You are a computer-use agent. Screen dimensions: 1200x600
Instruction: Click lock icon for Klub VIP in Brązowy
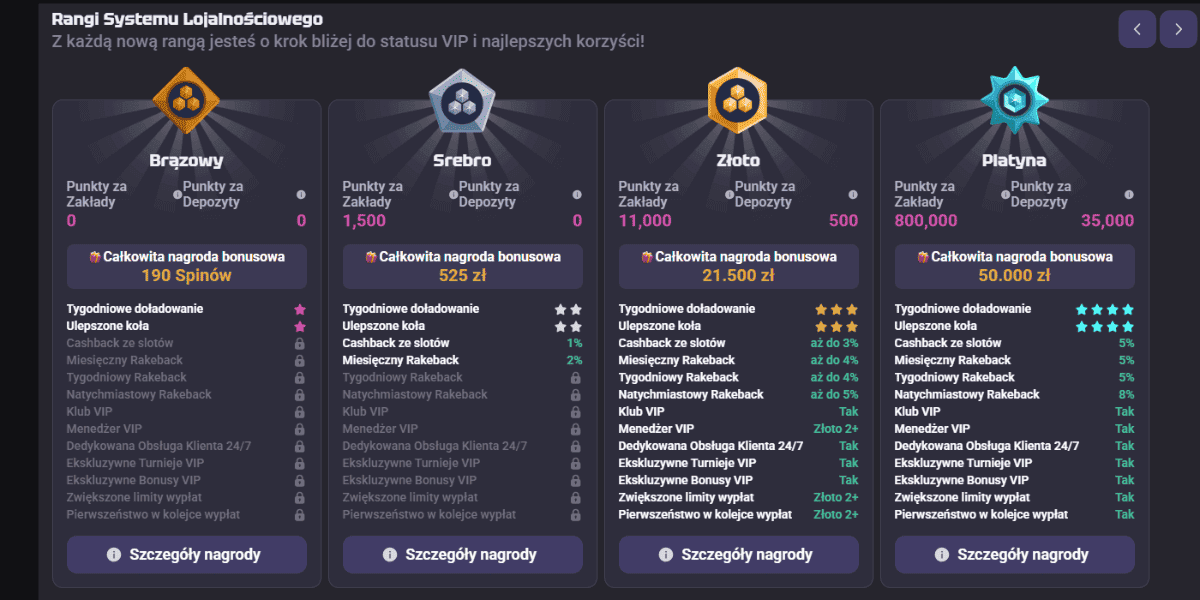(x=299, y=412)
